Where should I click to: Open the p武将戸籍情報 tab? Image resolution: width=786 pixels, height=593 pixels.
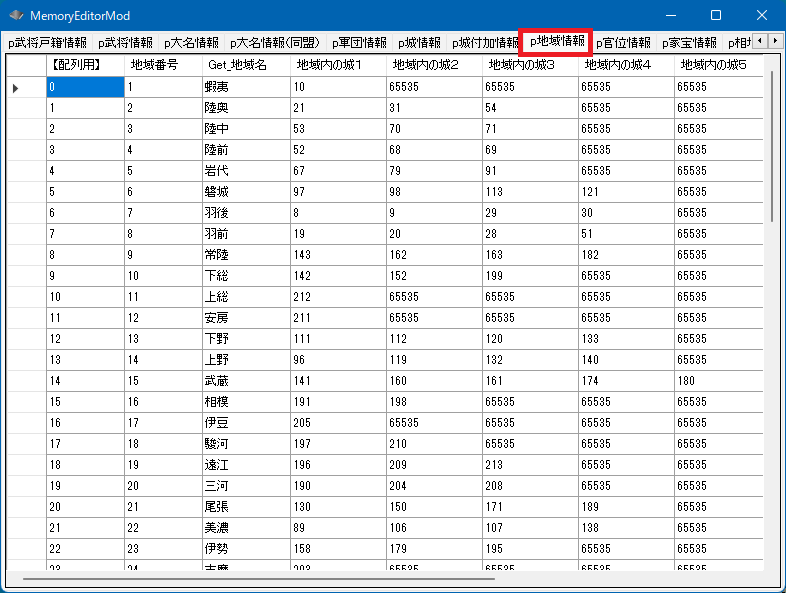coord(47,43)
